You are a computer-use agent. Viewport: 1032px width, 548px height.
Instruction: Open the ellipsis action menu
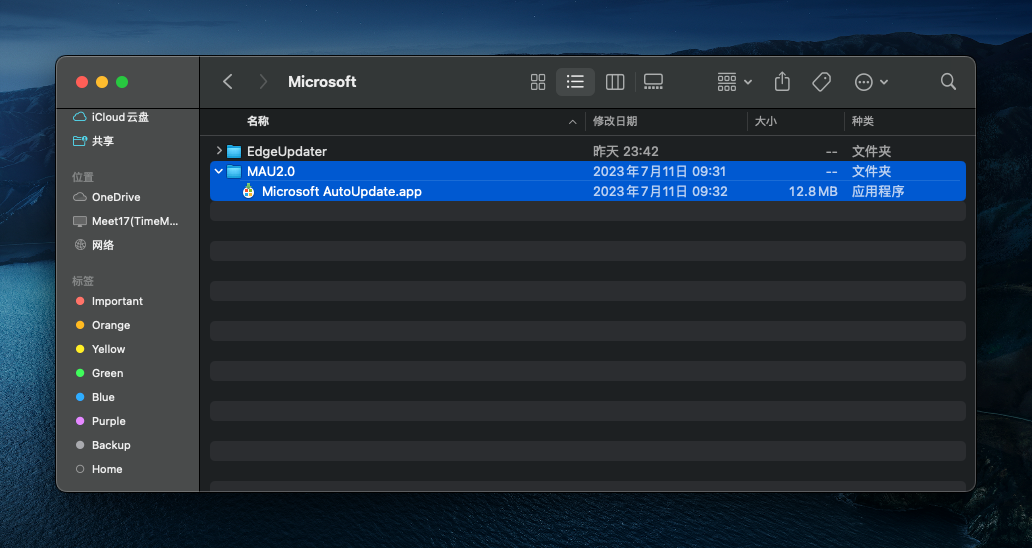point(871,82)
